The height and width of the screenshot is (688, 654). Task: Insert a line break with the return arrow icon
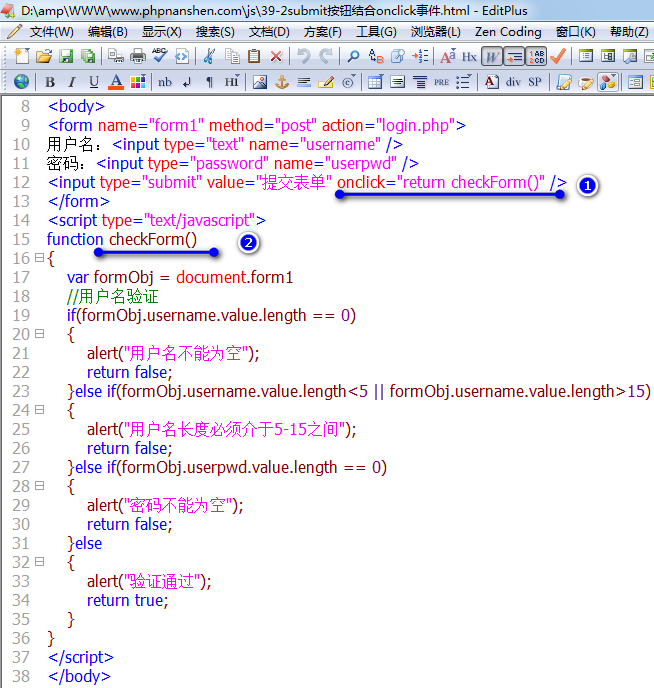(x=187, y=82)
